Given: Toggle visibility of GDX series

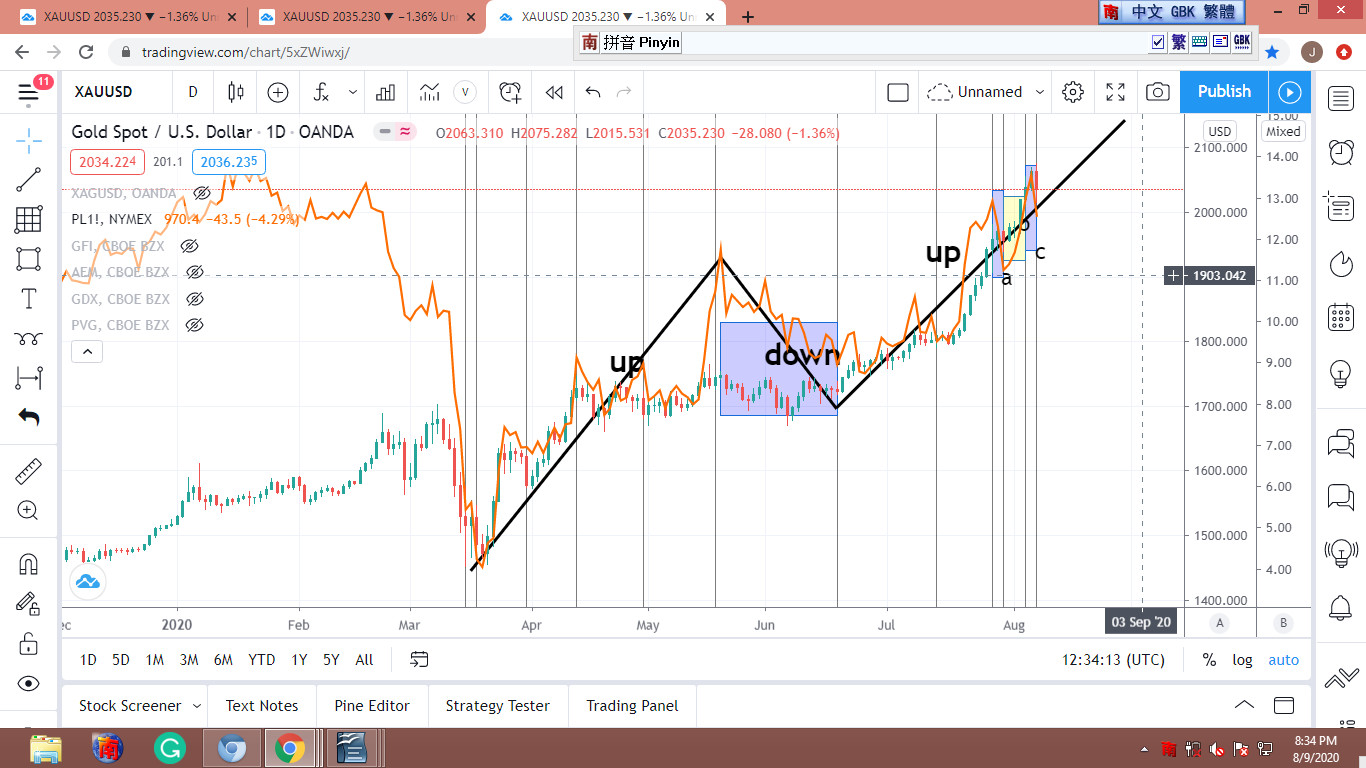Looking at the screenshot, I should coord(195,299).
